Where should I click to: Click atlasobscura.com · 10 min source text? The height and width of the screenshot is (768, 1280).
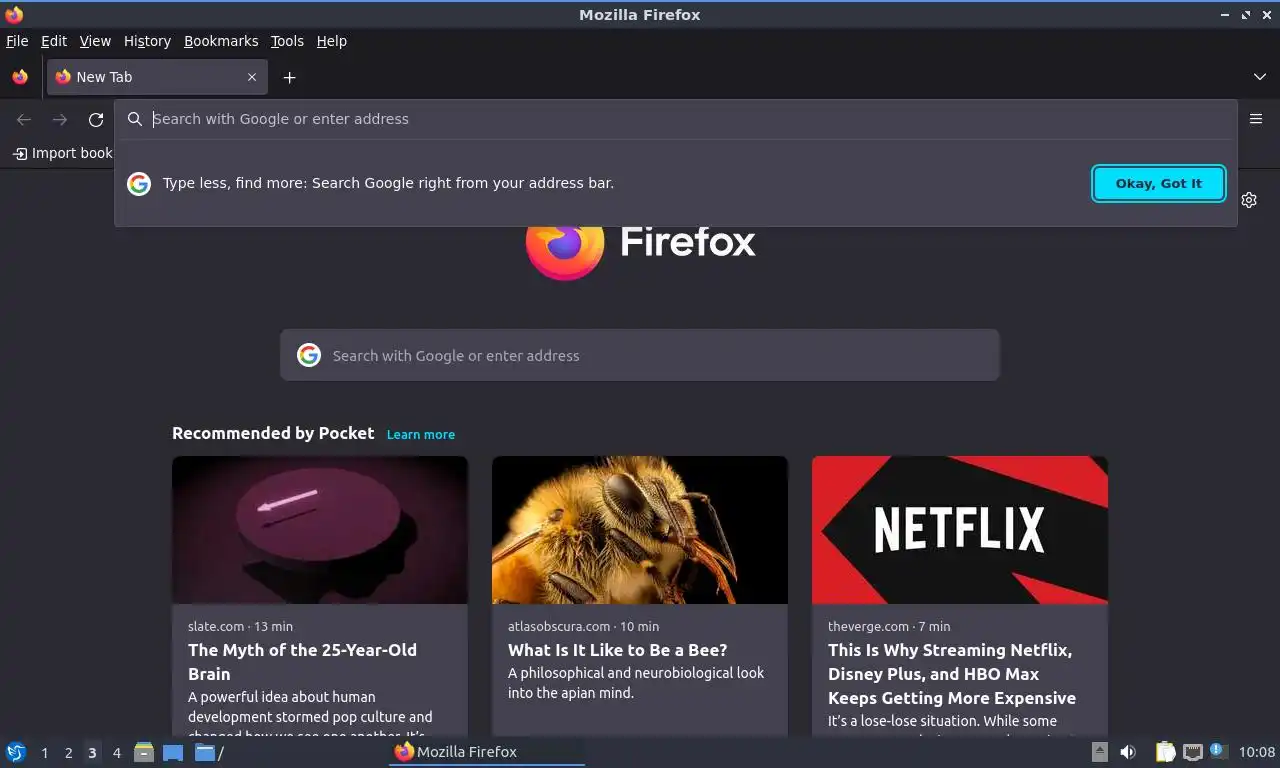tap(583, 626)
